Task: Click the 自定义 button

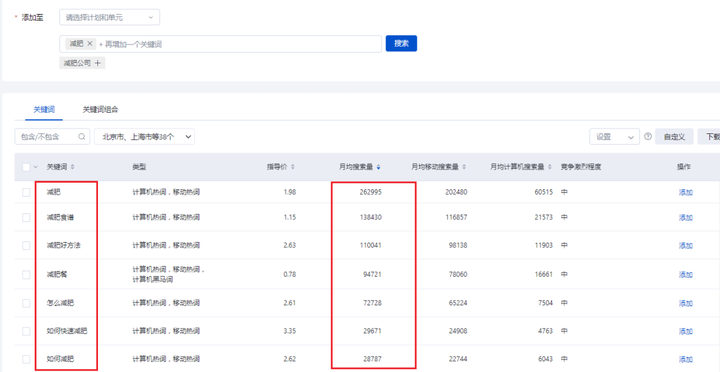Action: click(x=674, y=136)
